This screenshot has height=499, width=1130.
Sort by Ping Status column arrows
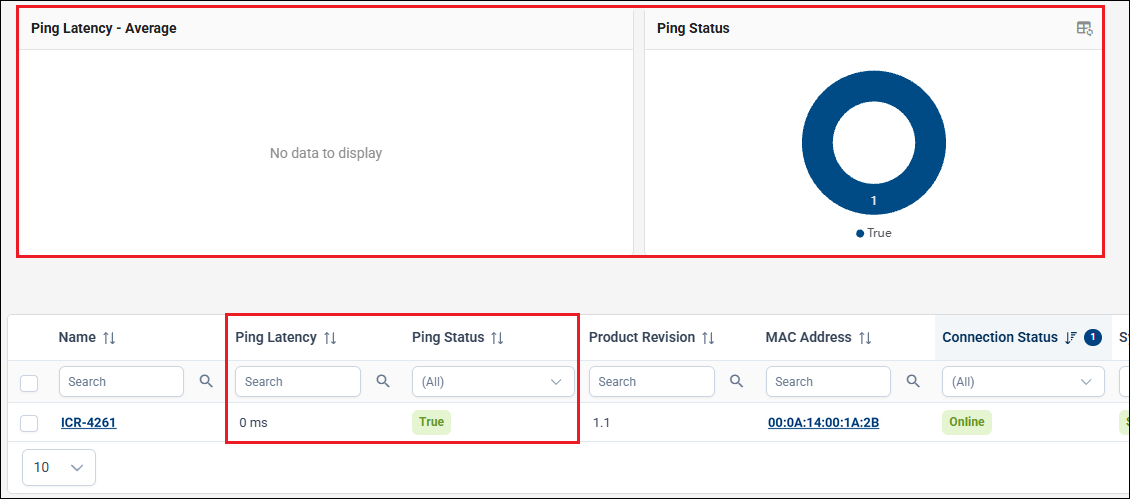497,337
